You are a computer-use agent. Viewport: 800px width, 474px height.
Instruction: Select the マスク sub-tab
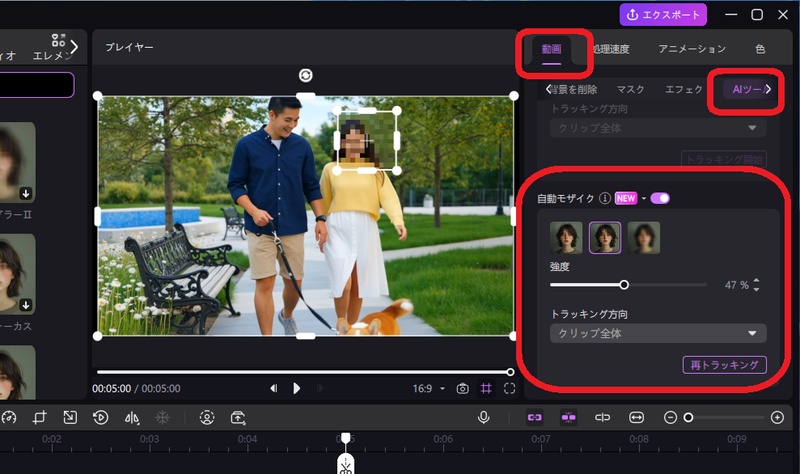tap(630, 89)
